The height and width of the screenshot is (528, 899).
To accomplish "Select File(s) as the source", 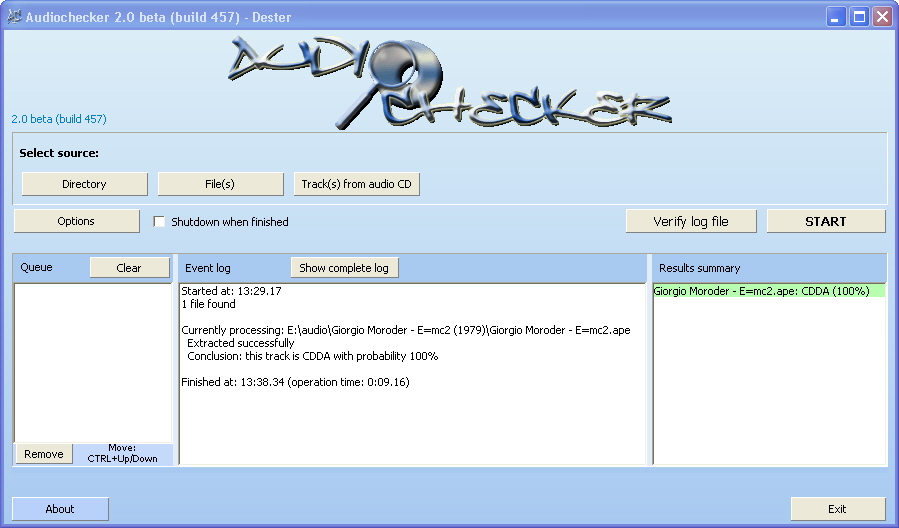I will point(220,184).
